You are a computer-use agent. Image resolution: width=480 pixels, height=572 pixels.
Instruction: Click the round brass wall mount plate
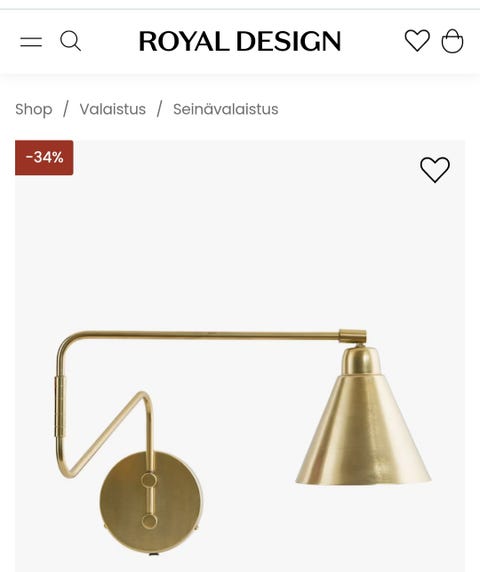click(x=151, y=502)
